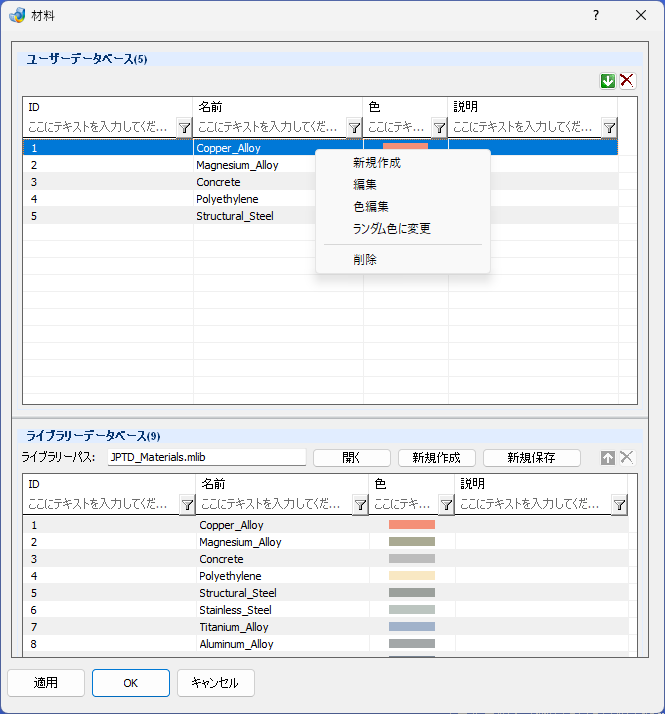
Task: Click the green down-arrow import icon
Action: click(608, 81)
